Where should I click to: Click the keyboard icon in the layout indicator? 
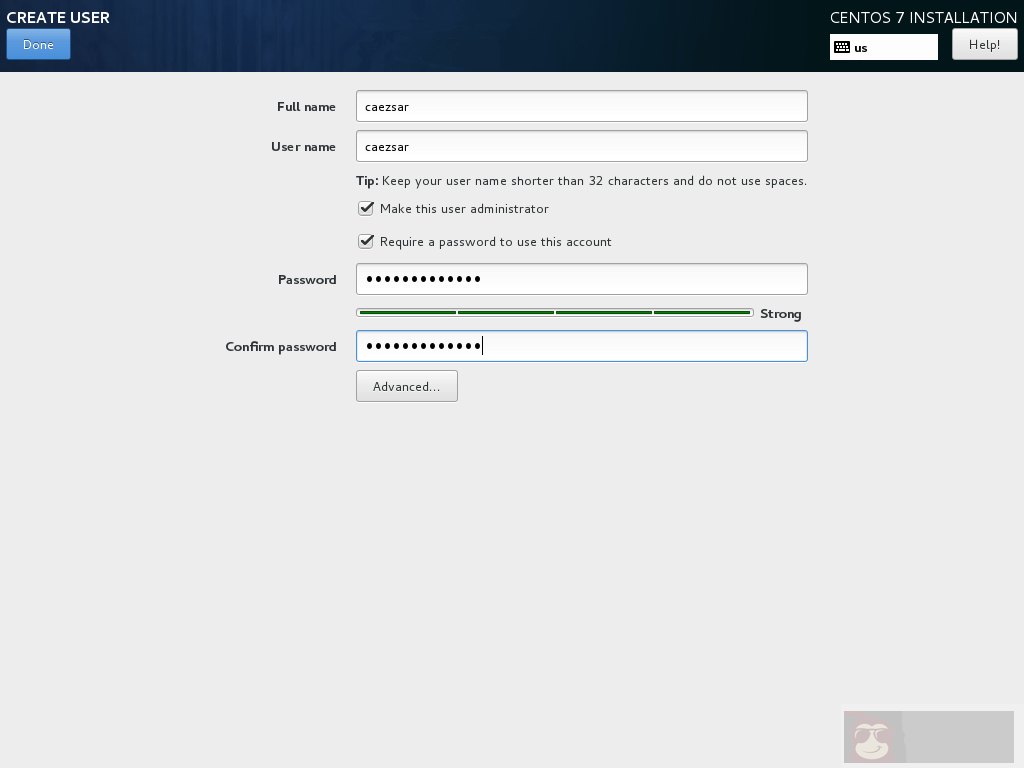point(845,46)
